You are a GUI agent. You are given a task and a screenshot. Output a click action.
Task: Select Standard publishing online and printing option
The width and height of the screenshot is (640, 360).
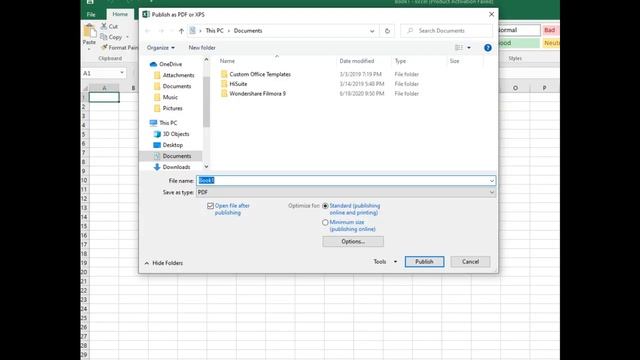[325, 206]
